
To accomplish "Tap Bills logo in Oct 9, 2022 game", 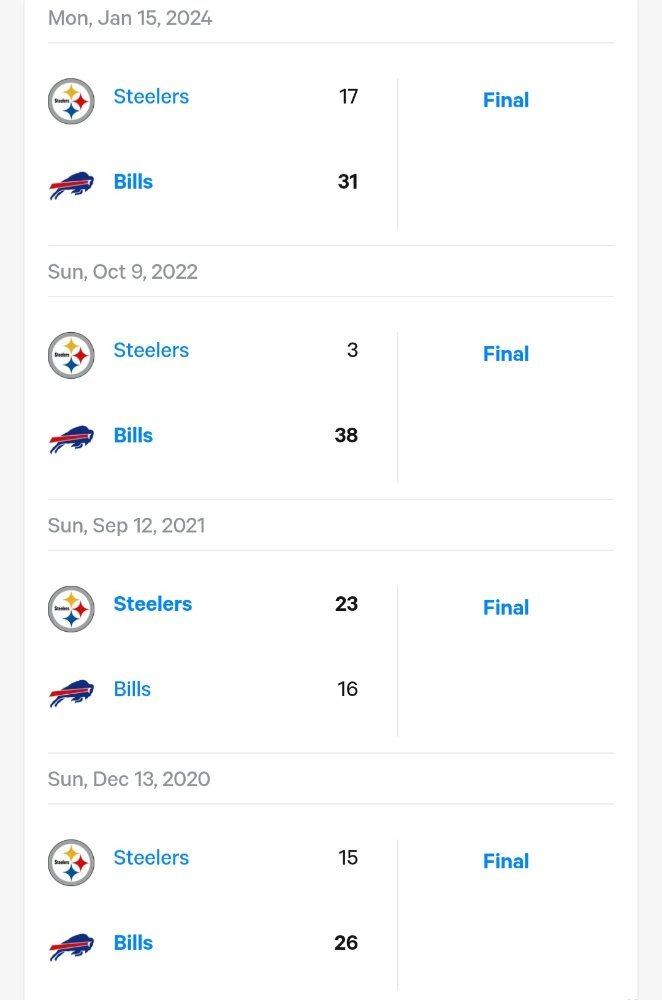I will pos(71,440).
